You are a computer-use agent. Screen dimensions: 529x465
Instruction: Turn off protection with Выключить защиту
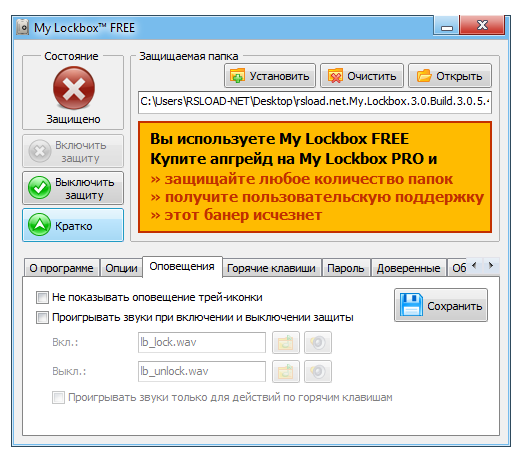tap(73, 188)
